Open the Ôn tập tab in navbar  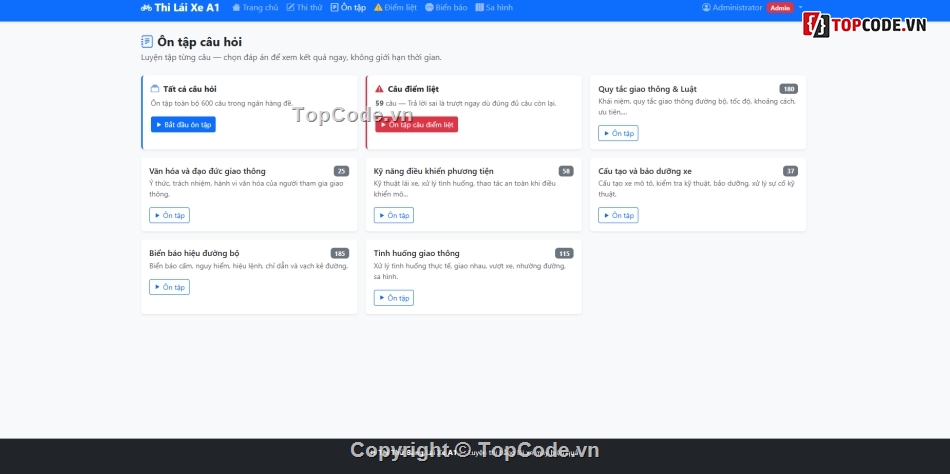[x=348, y=7]
